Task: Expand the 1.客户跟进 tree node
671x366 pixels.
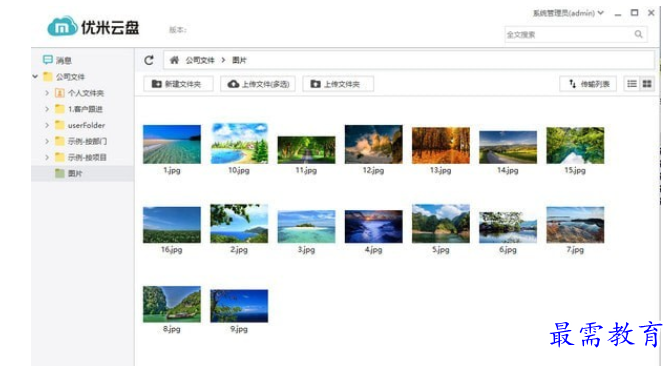Action: [47, 109]
